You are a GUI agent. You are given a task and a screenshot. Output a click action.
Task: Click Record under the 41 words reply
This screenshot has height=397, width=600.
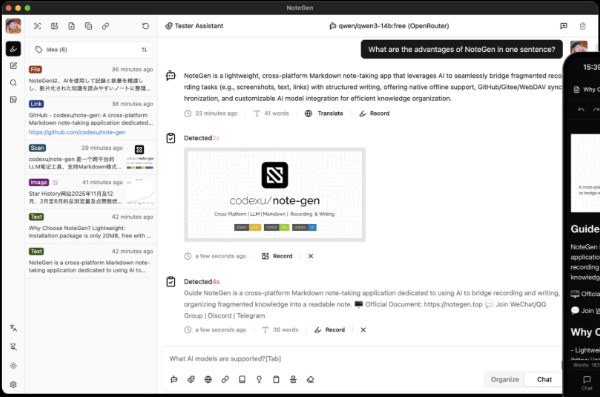point(374,113)
